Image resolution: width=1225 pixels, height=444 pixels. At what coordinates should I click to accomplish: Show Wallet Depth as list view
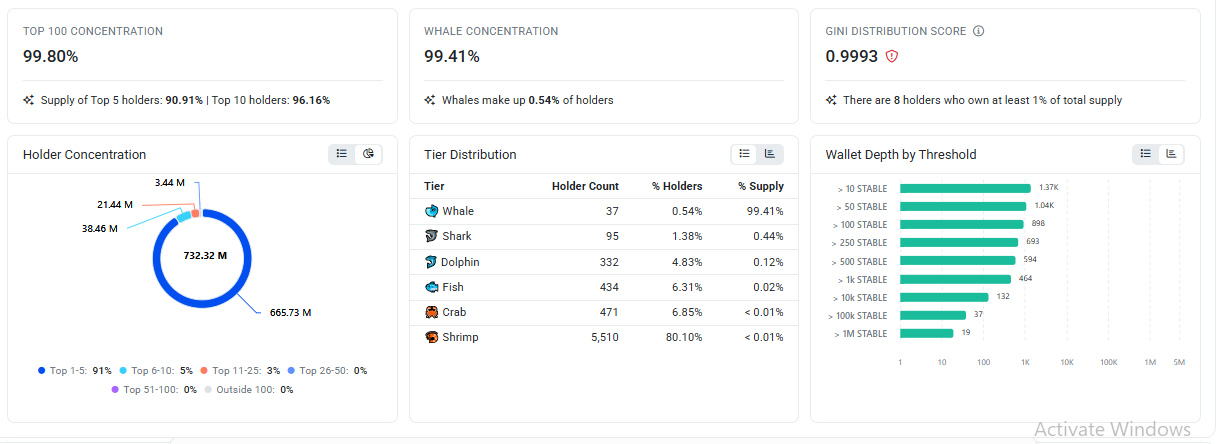point(1146,154)
